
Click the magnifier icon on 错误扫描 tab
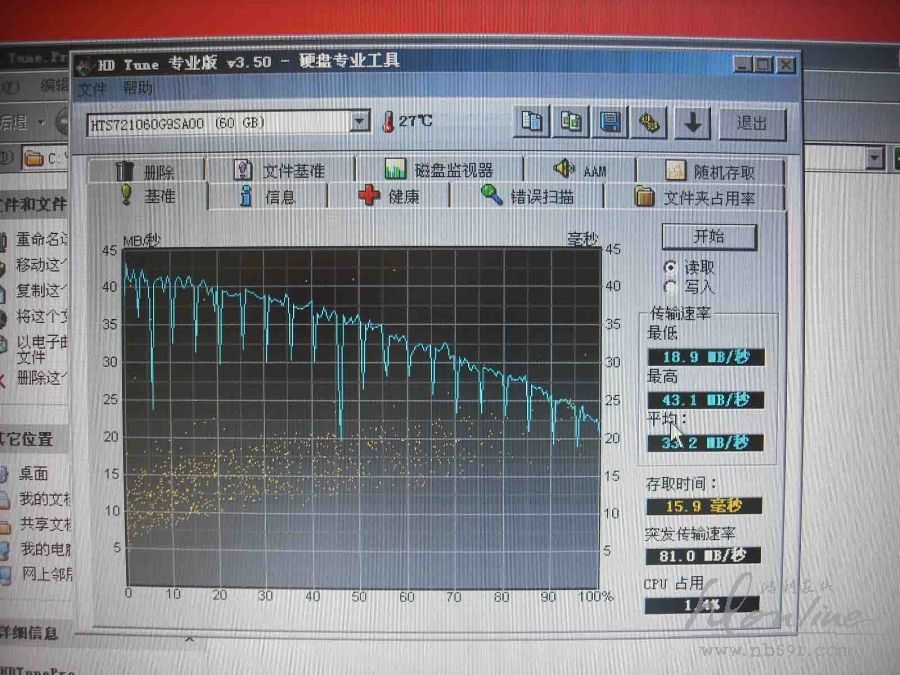click(491, 195)
